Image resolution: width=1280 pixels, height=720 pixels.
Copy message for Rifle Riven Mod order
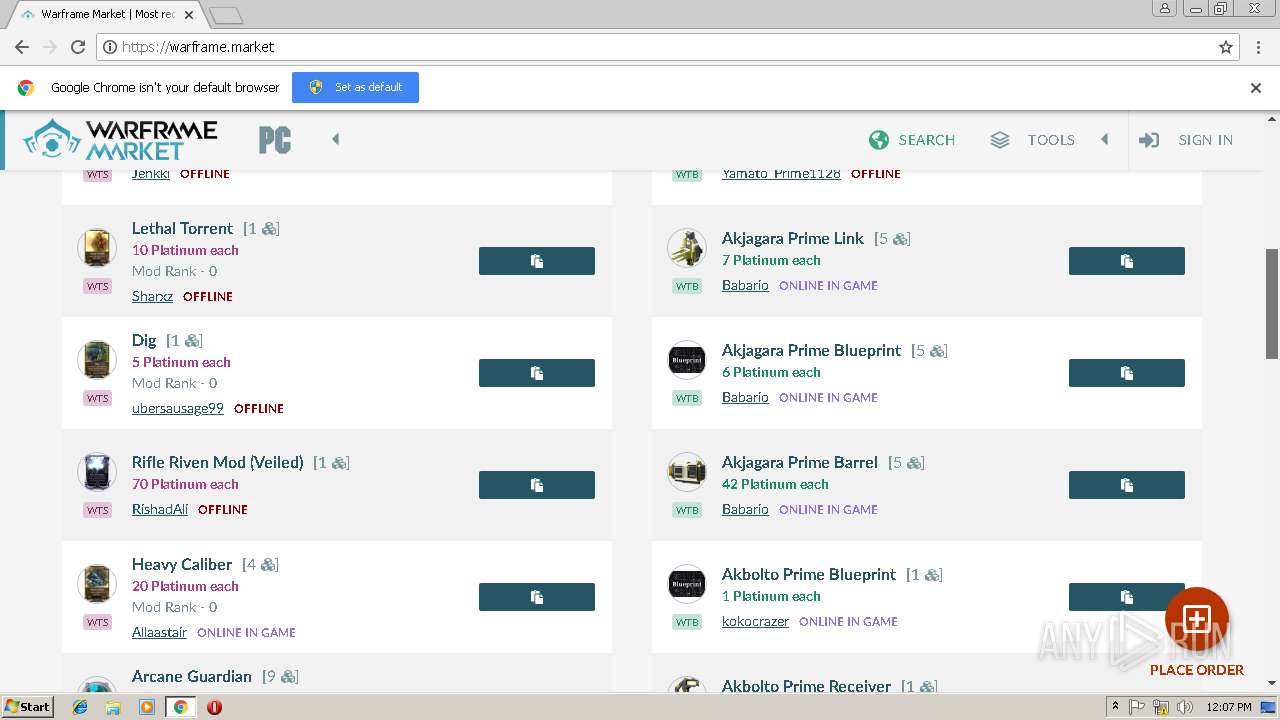click(537, 485)
